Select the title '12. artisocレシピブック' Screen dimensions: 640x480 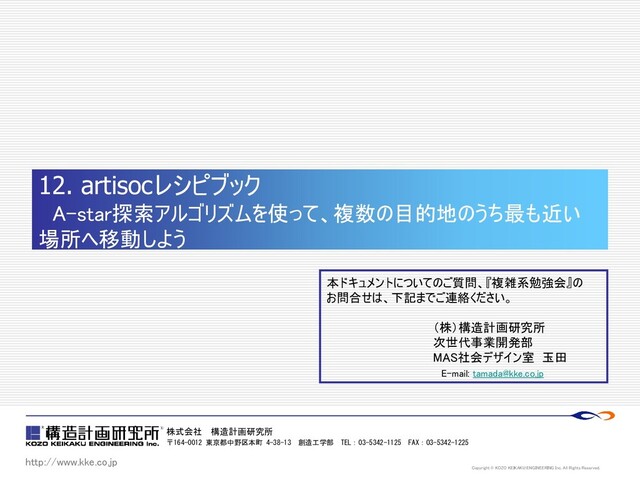tap(150, 185)
